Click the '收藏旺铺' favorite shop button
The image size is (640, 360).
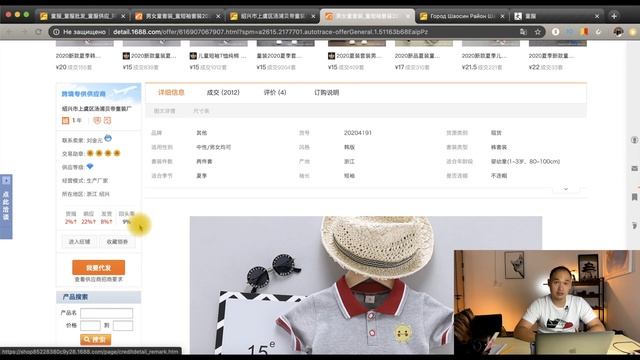pos(117,242)
